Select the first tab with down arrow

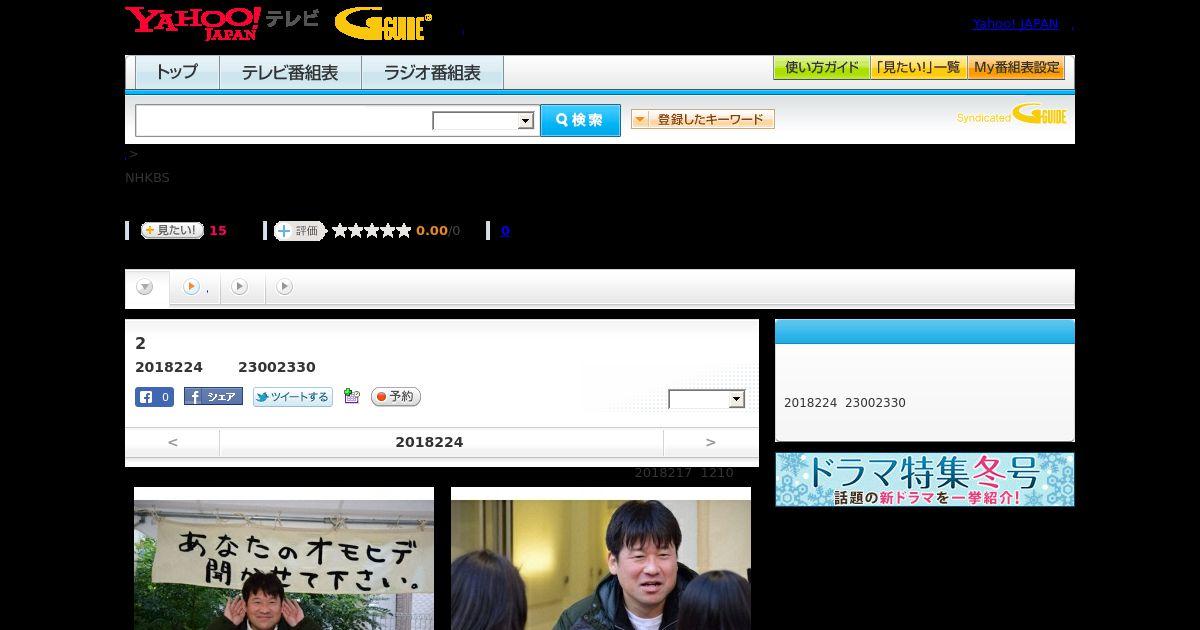tap(146, 288)
